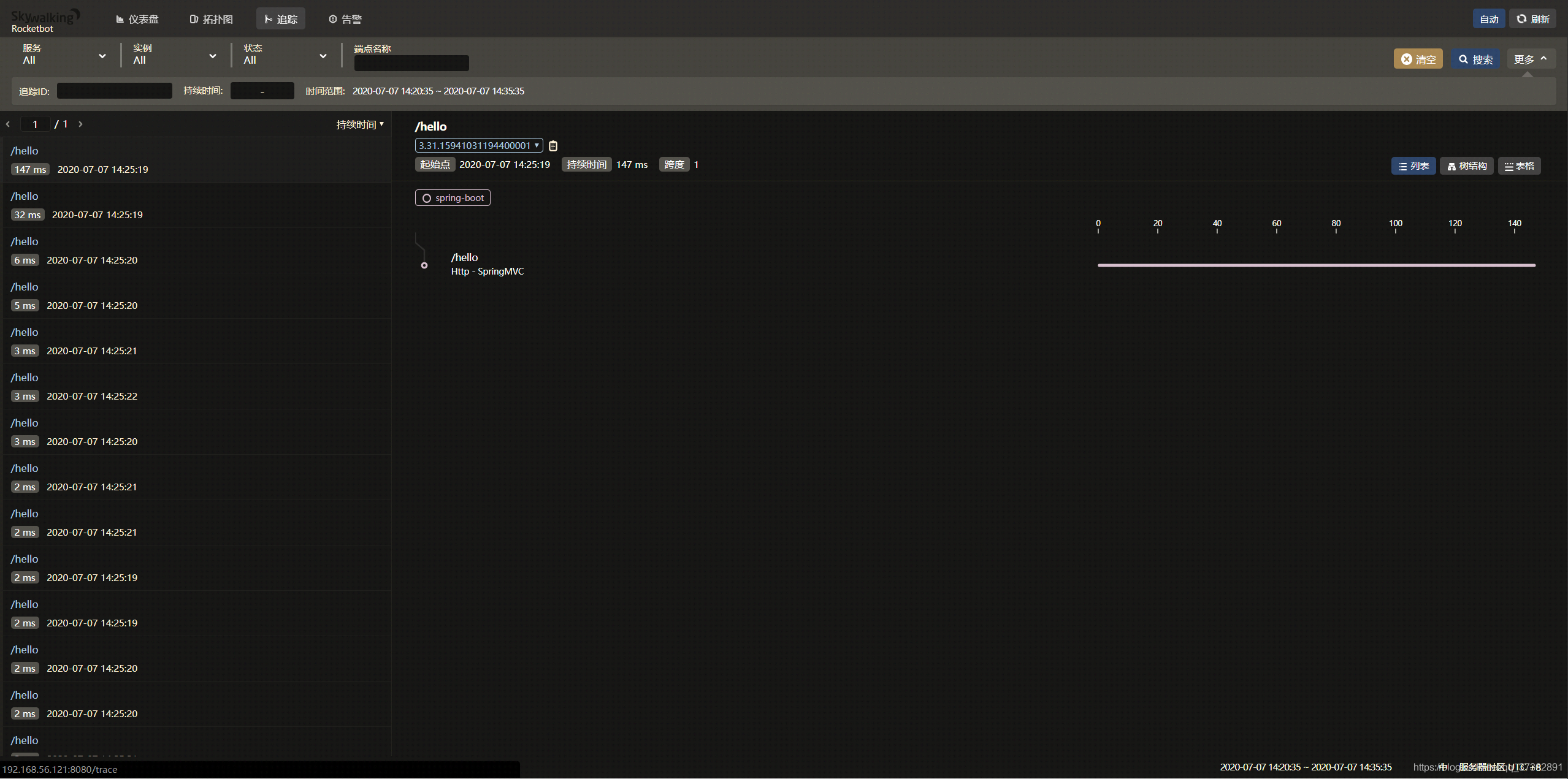The height and width of the screenshot is (779, 1568).
Task: Open the 仪表盘 dashboard tab
Action: [x=137, y=19]
